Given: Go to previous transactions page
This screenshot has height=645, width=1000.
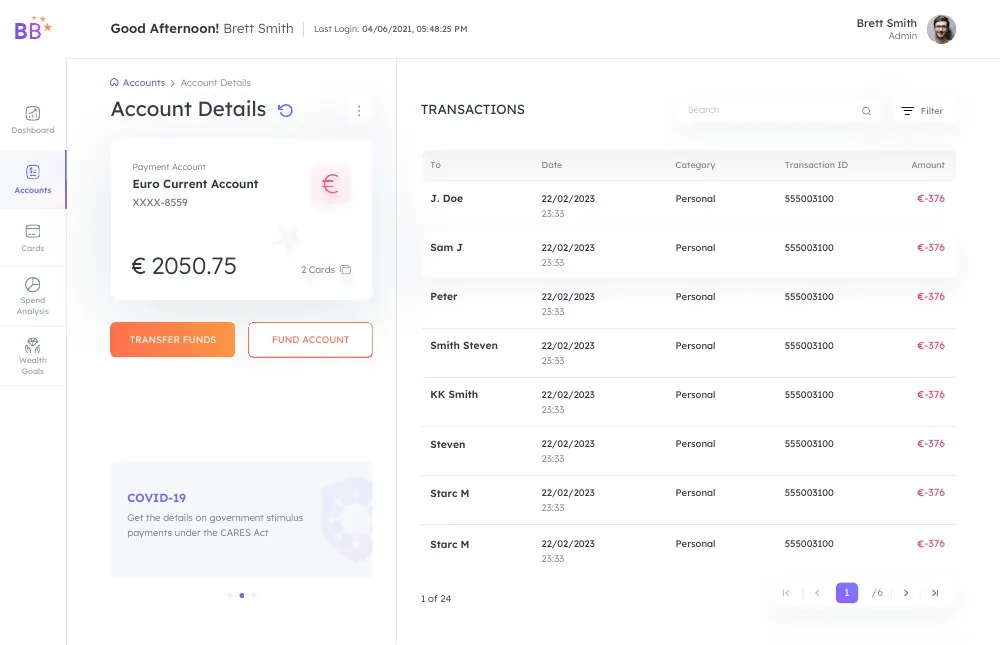Looking at the screenshot, I should pyautogui.click(x=817, y=593).
